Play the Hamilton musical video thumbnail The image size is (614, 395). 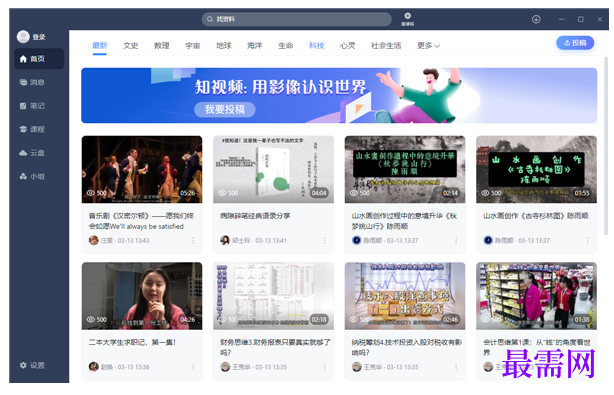(x=142, y=170)
